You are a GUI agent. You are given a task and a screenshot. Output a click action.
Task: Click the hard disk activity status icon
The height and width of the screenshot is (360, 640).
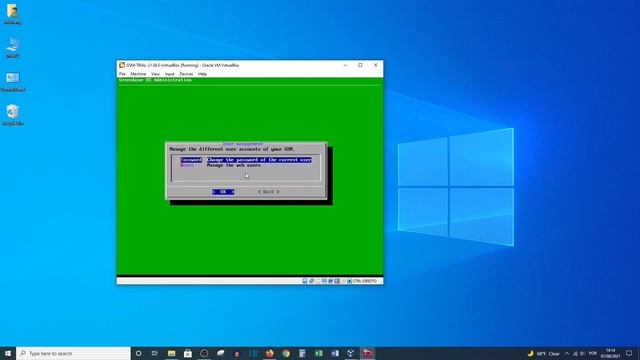click(x=304, y=281)
